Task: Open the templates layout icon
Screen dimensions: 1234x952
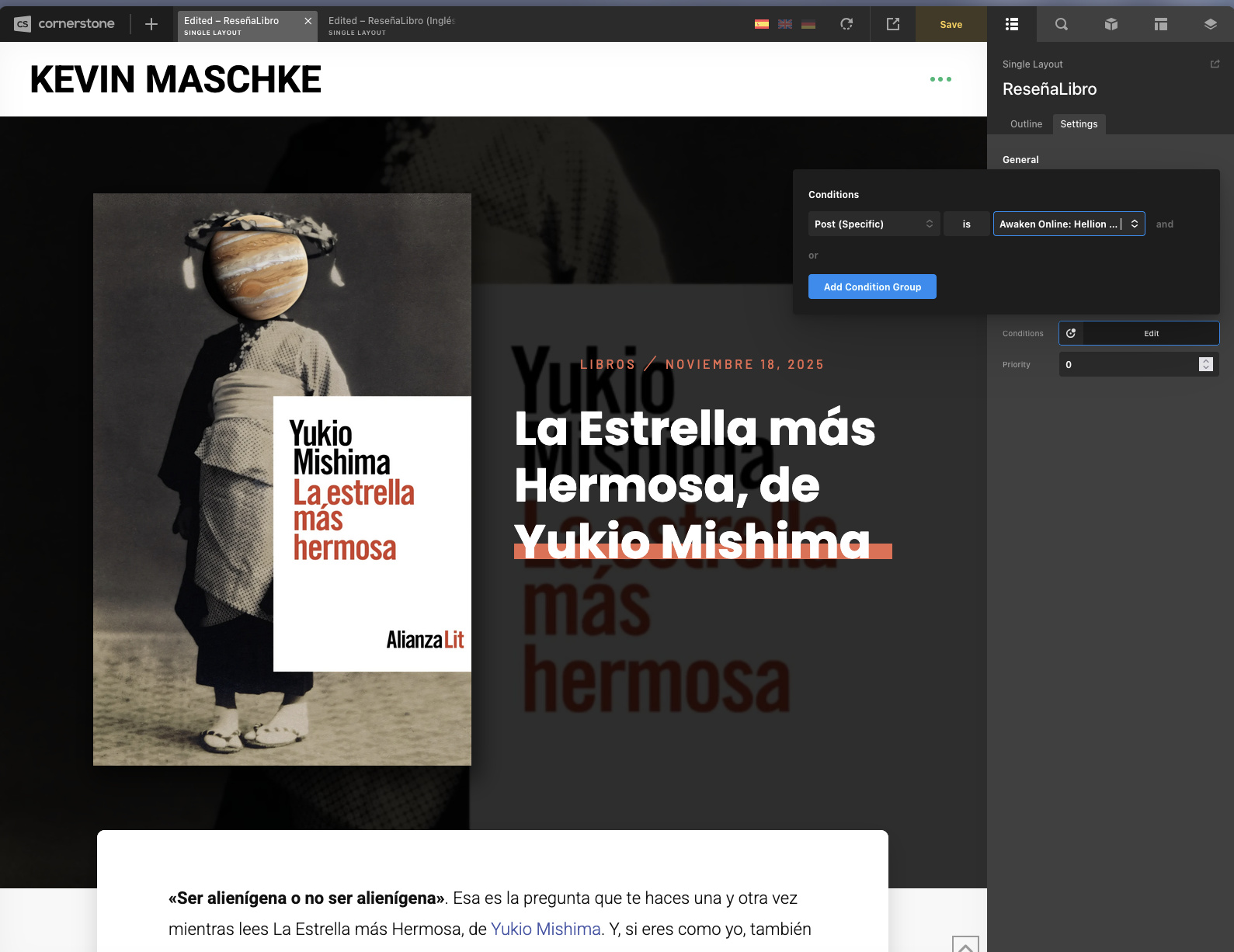Action: pos(1160,24)
